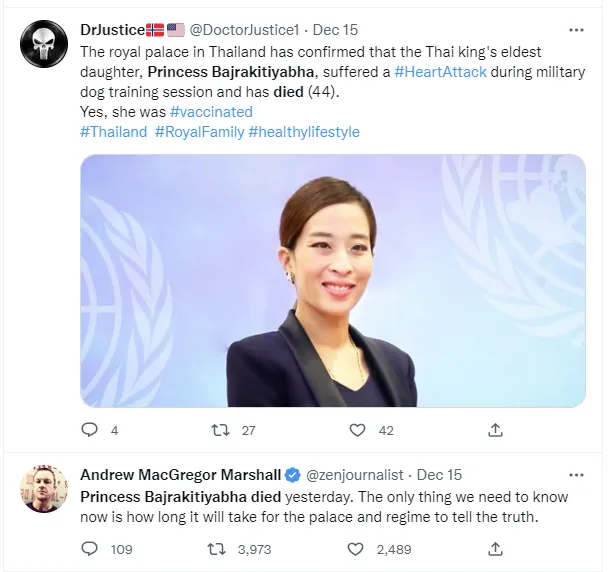Viewport: 608px width, 572px height.
Task: Like Andrew MacGregor Marshall's tweet
Action: click(357, 548)
